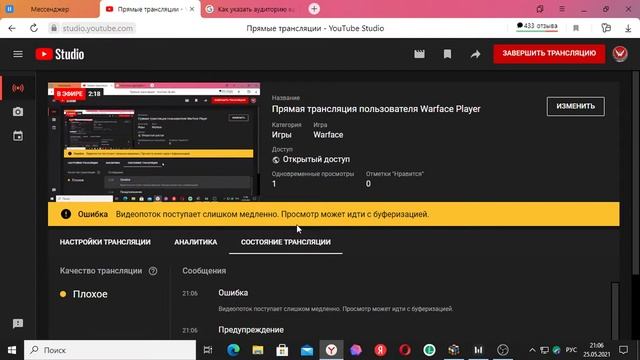Viewport: 640px width, 360px height.
Task: Click the Warface game label
Action: click(328, 135)
